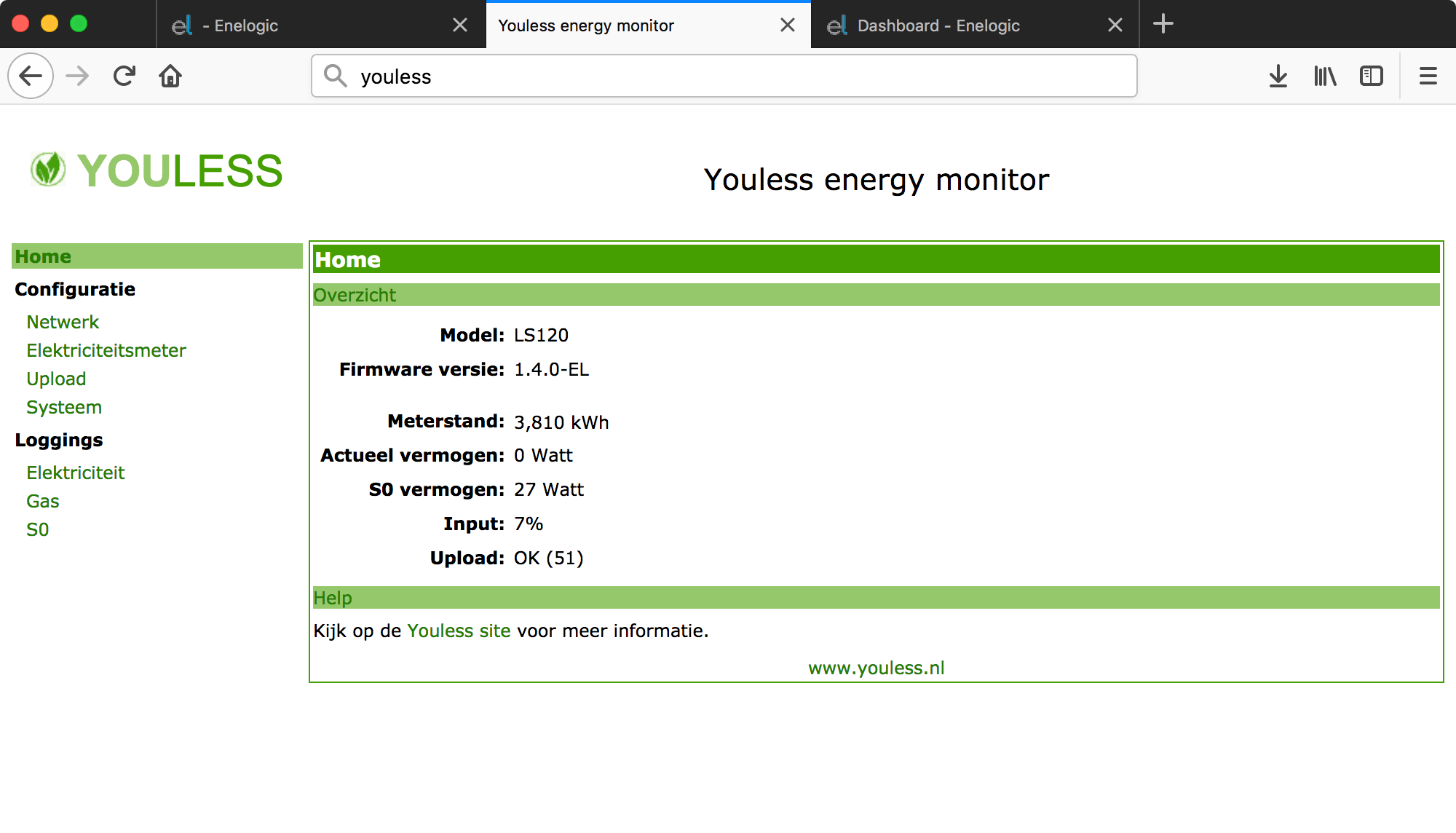
Task: Click the address bar with 'youless'
Action: point(724,76)
